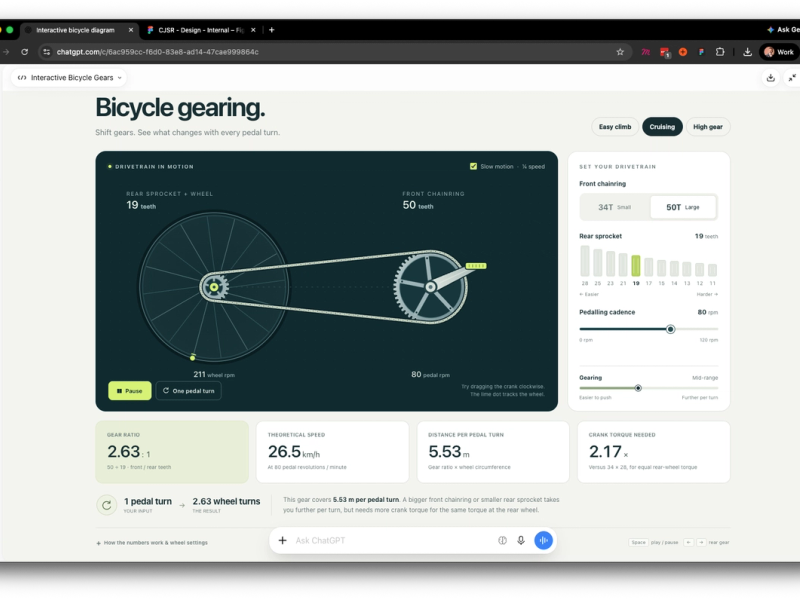Switch to the CJSR - Design - Internal tab
The image size is (800, 600).
[x=202, y=30]
